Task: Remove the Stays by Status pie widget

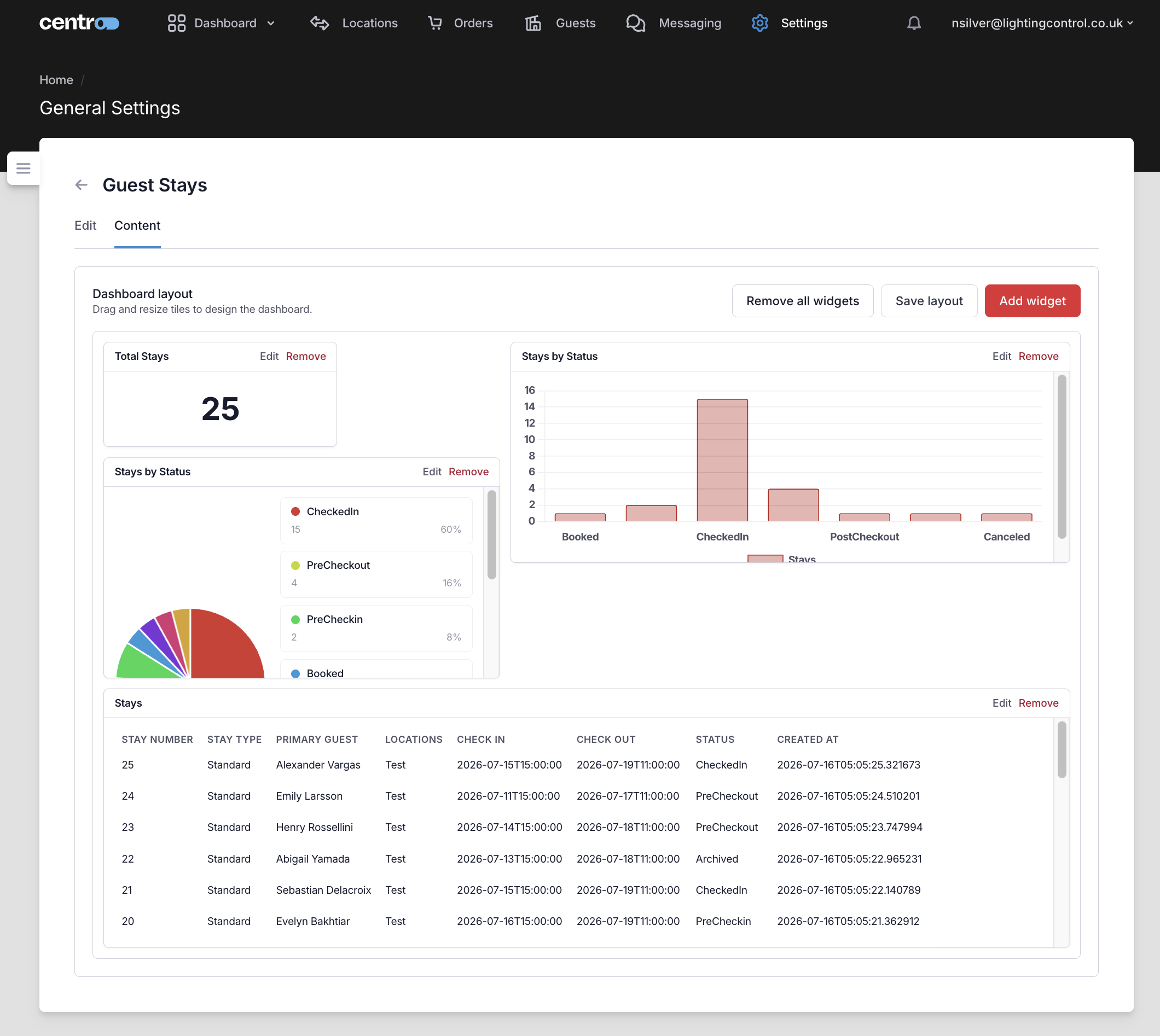Action: pyautogui.click(x=469, y=472)
